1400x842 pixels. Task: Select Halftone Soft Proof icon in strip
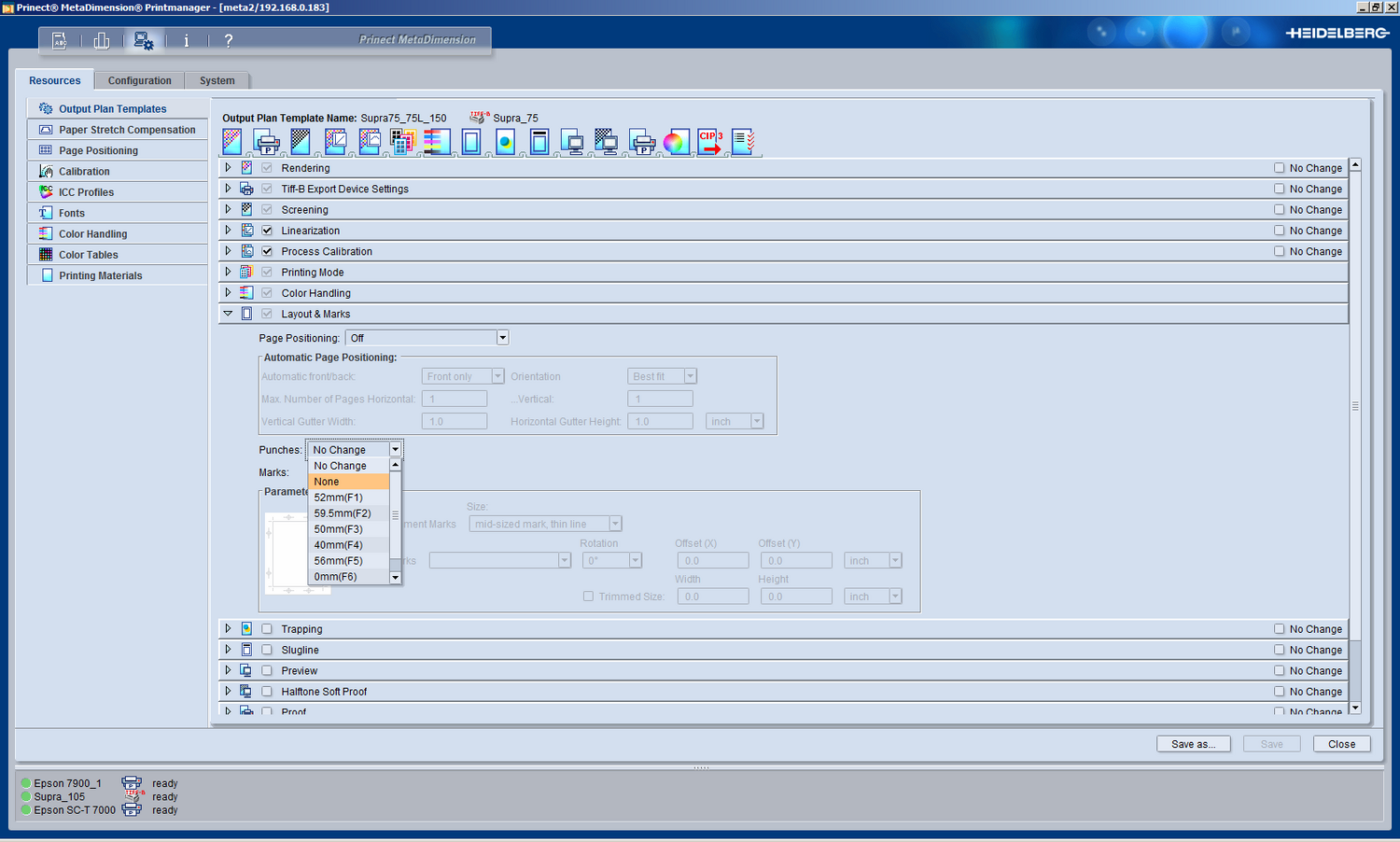[606, 142]
